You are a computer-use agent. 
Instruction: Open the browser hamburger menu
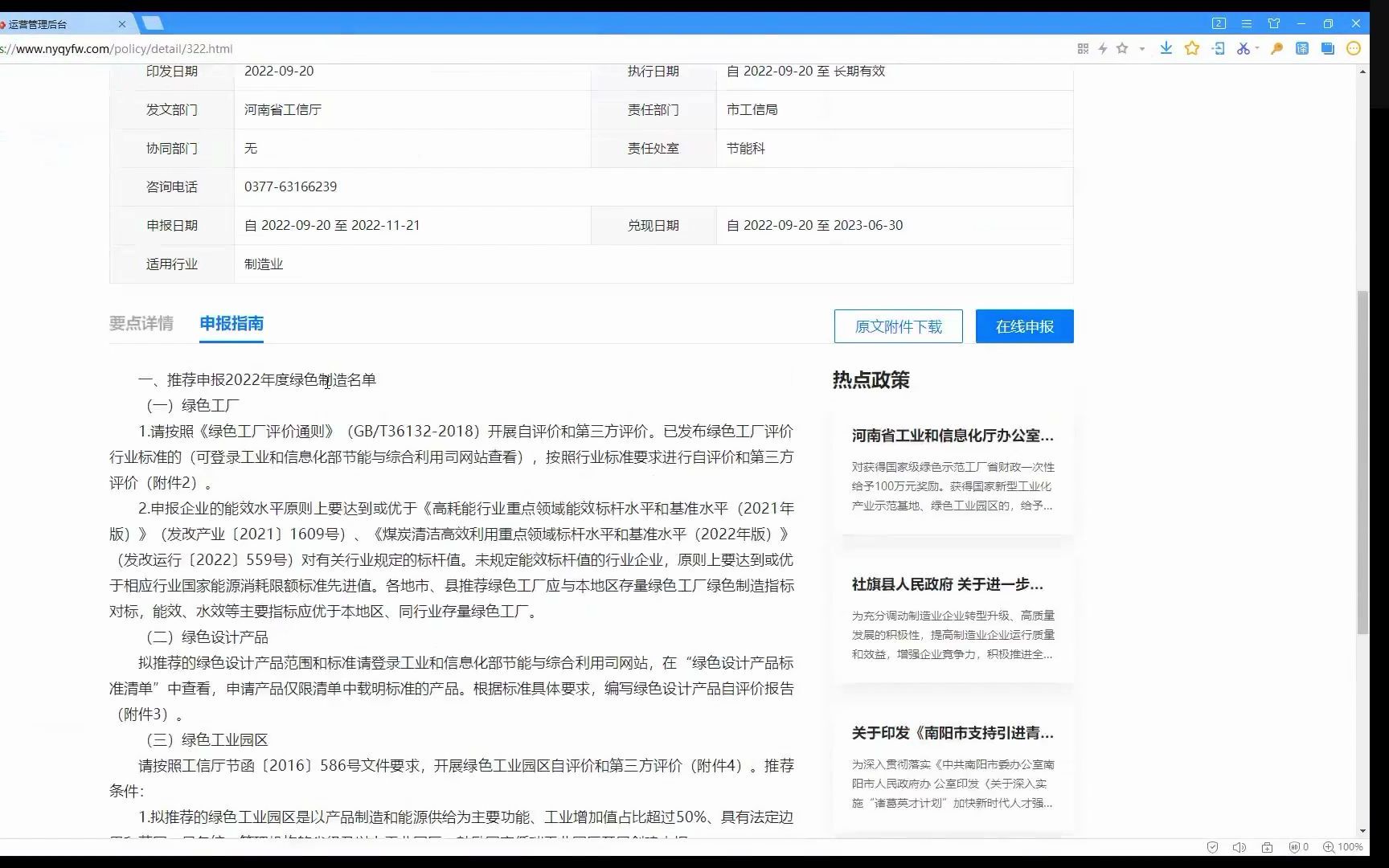coord(1247,23)
